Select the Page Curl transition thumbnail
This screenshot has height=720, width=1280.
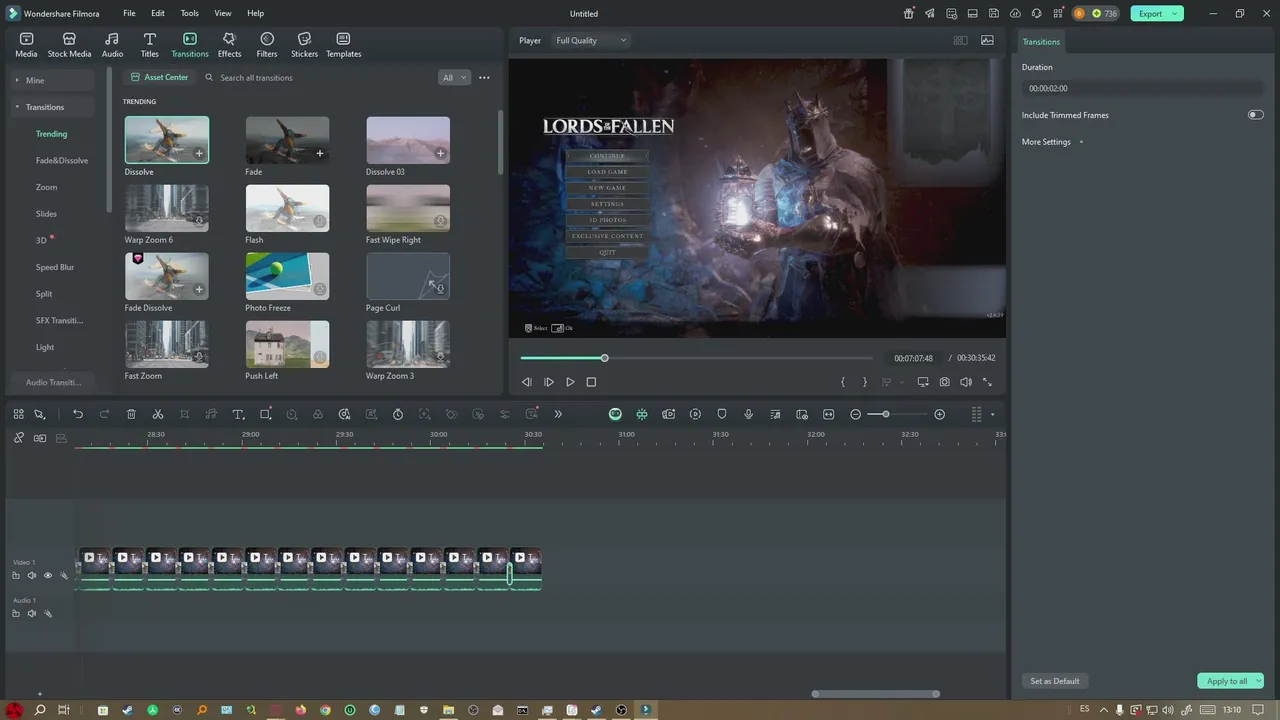point(408,276)
